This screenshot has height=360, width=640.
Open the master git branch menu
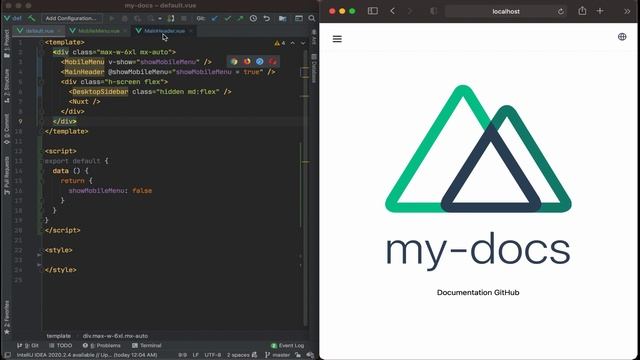point(278,355)
